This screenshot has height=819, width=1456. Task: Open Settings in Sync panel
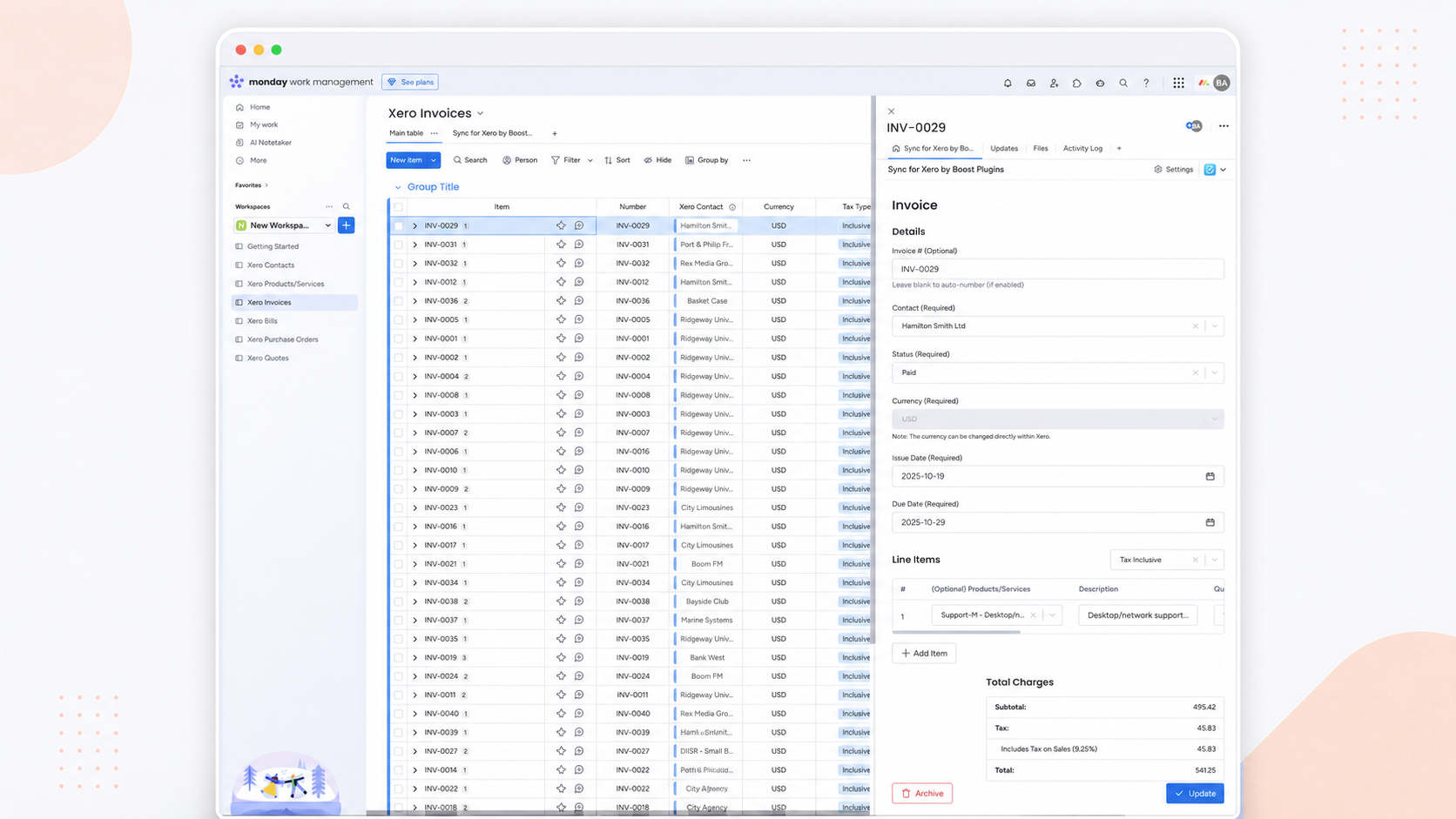pos(1173,170)
